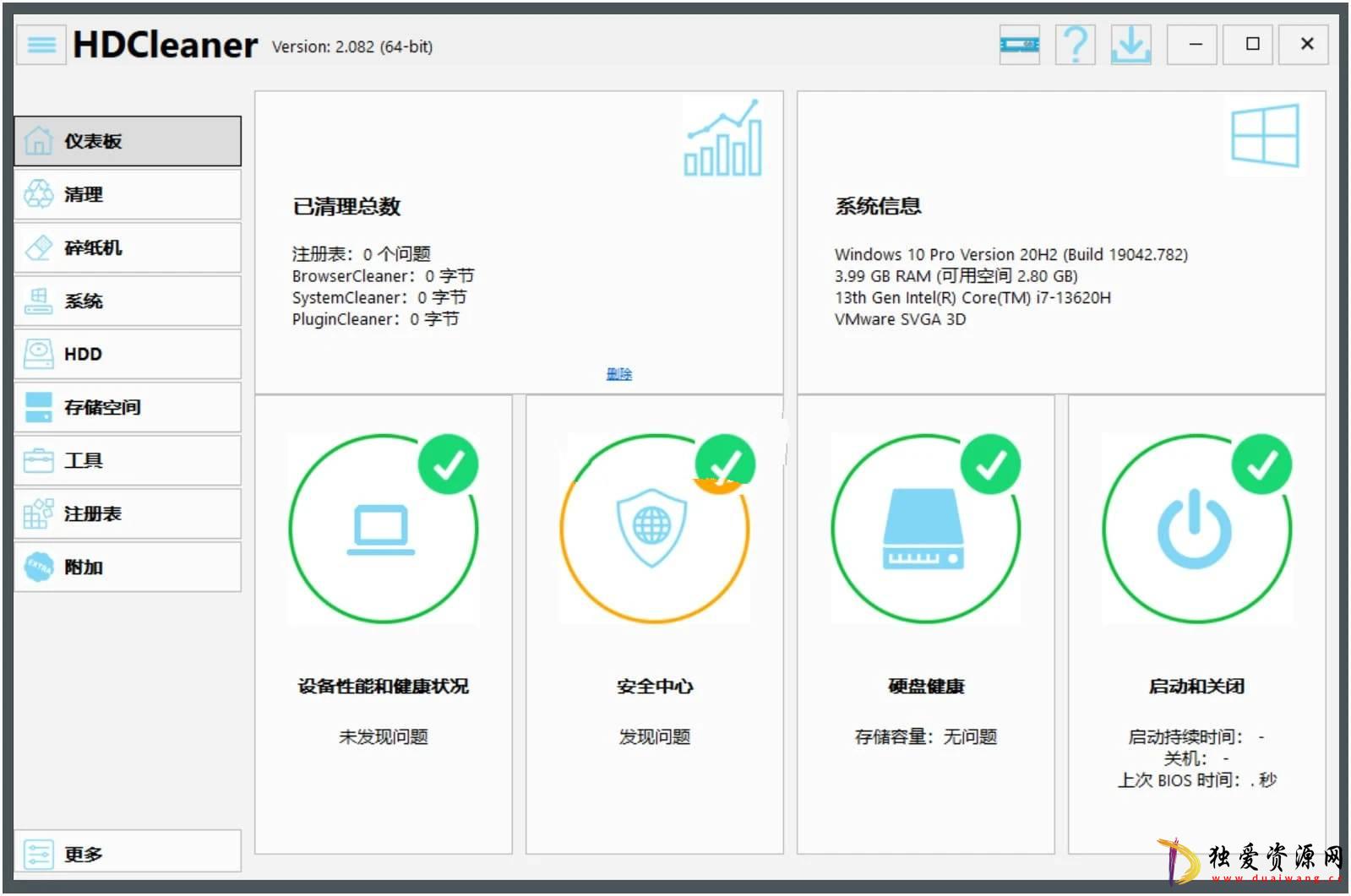
Task: Click the hard drive icon for 硬盘健康
Action: click(x=924, y=529)
